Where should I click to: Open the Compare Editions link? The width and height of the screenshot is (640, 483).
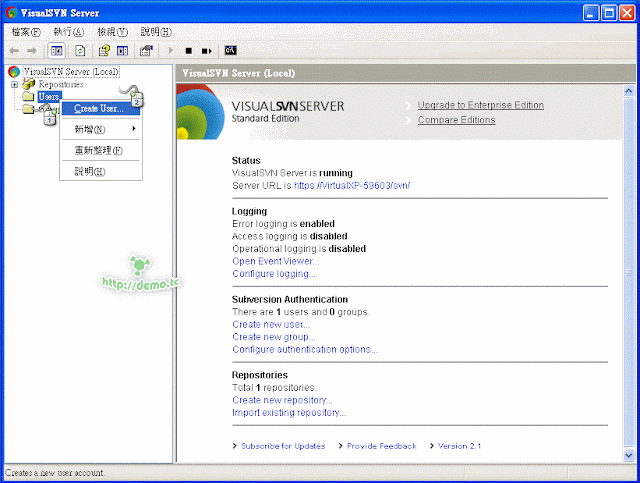tap(456, 120)
